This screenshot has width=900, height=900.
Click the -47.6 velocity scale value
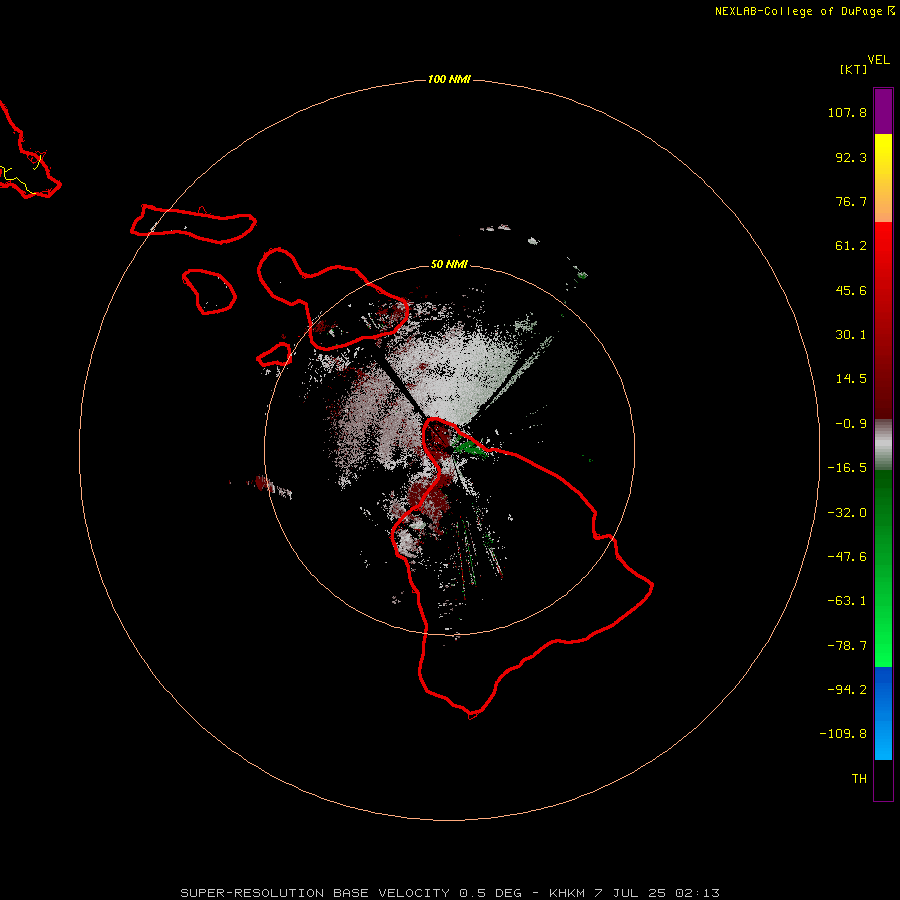click(847, 557)
